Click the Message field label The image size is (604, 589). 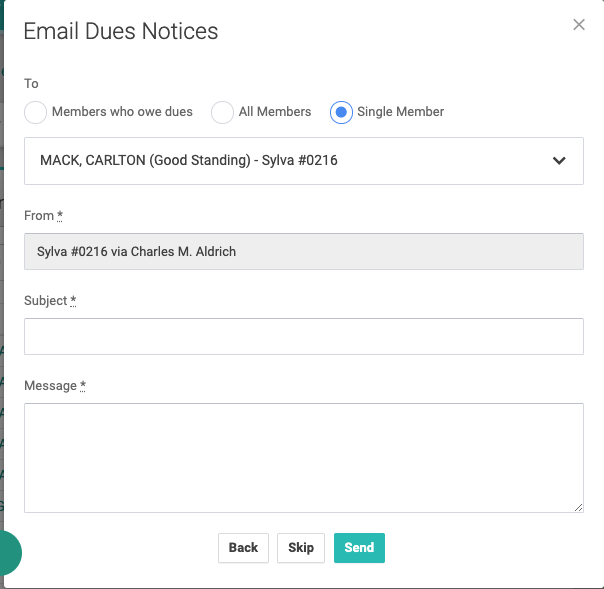51,386
